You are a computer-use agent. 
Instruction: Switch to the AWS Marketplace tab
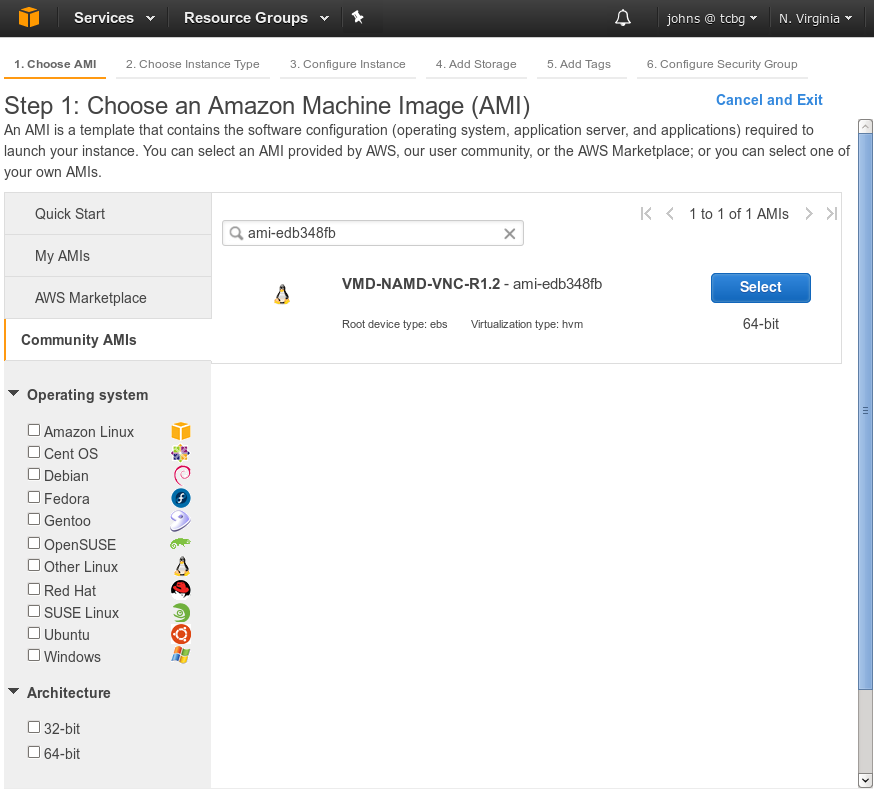(91, 298)
